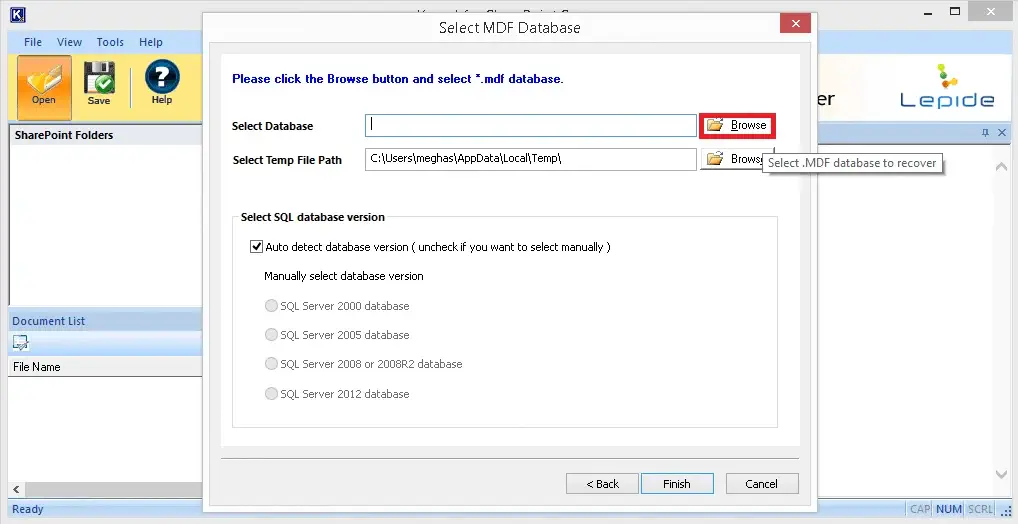Browse for the MDF database file
The width and height of the screenshot is (1018, 524).
[737, 125]
